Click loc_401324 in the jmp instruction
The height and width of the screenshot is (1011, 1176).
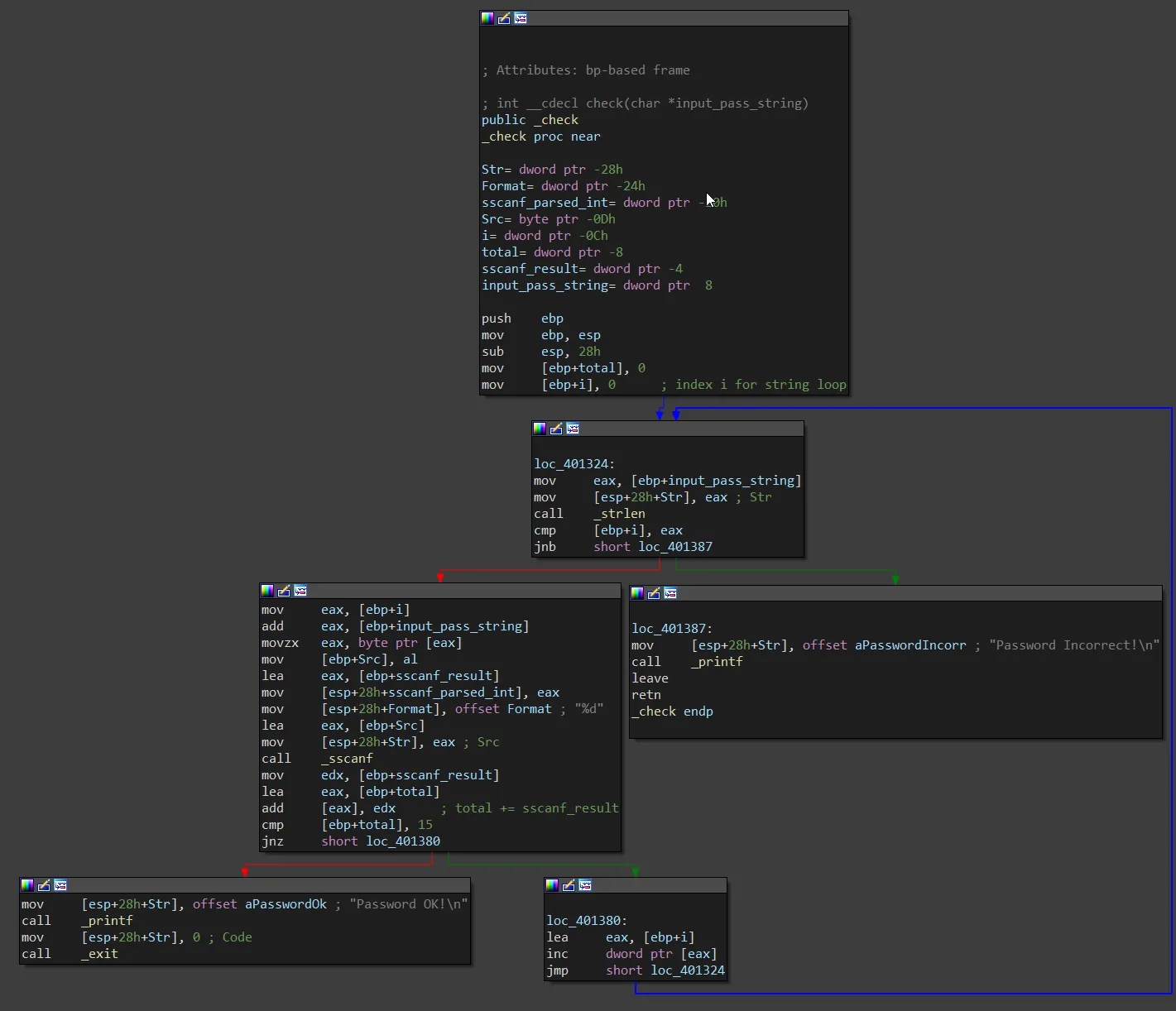click(687, 970)
